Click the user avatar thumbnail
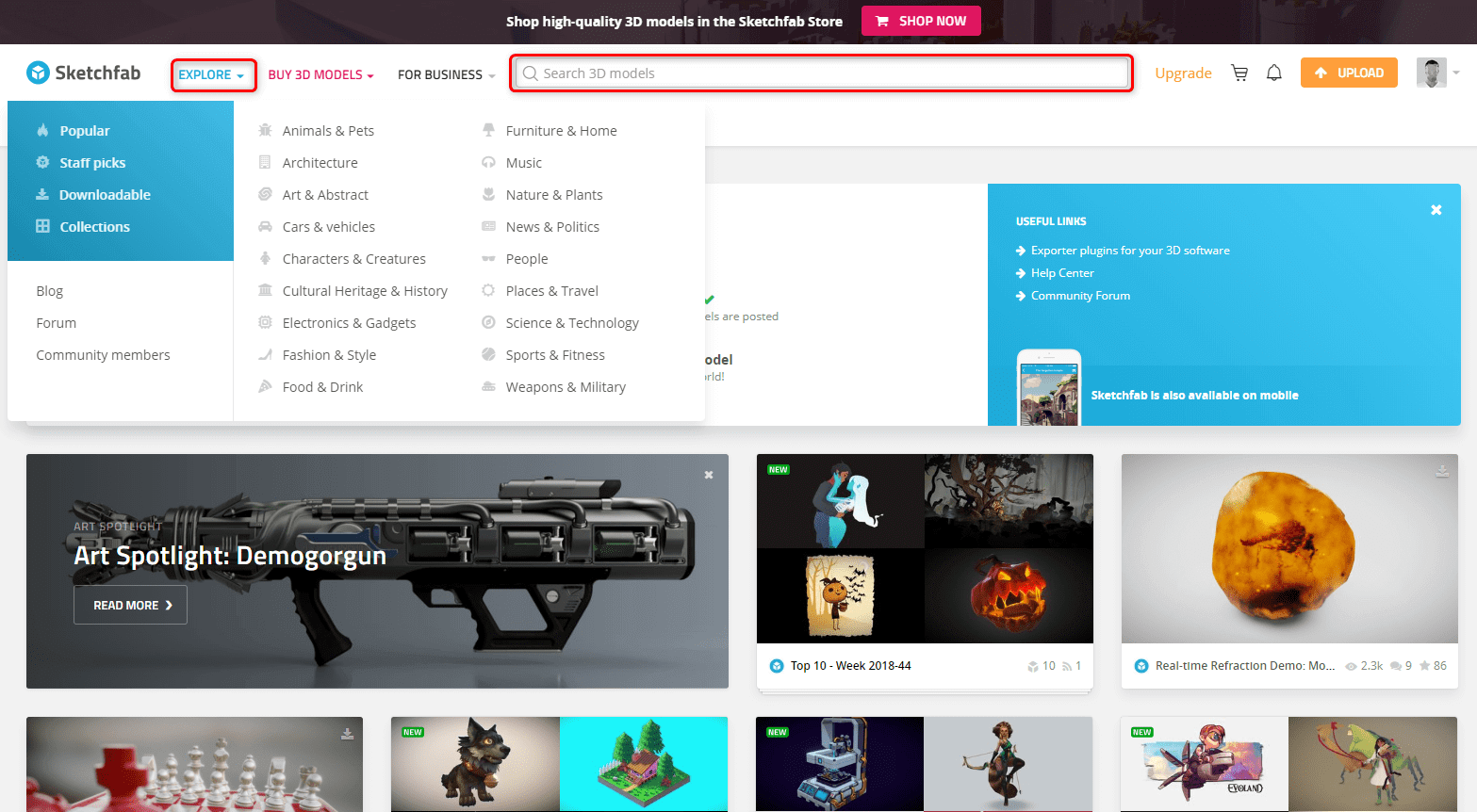This screenshot has height=812, width=1477. pyautogui.click(x=1431, y=73)
